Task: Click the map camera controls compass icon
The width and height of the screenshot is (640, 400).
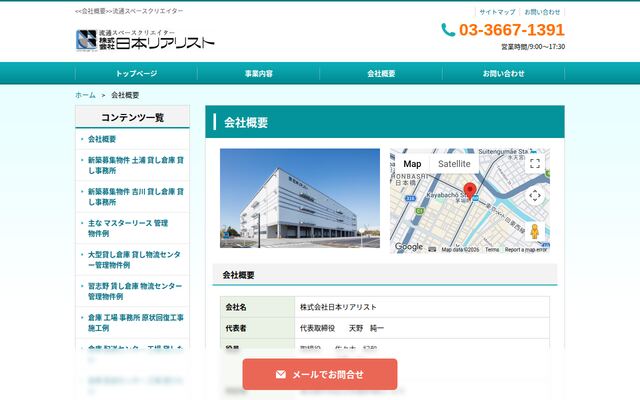Action: click(535, 196)
